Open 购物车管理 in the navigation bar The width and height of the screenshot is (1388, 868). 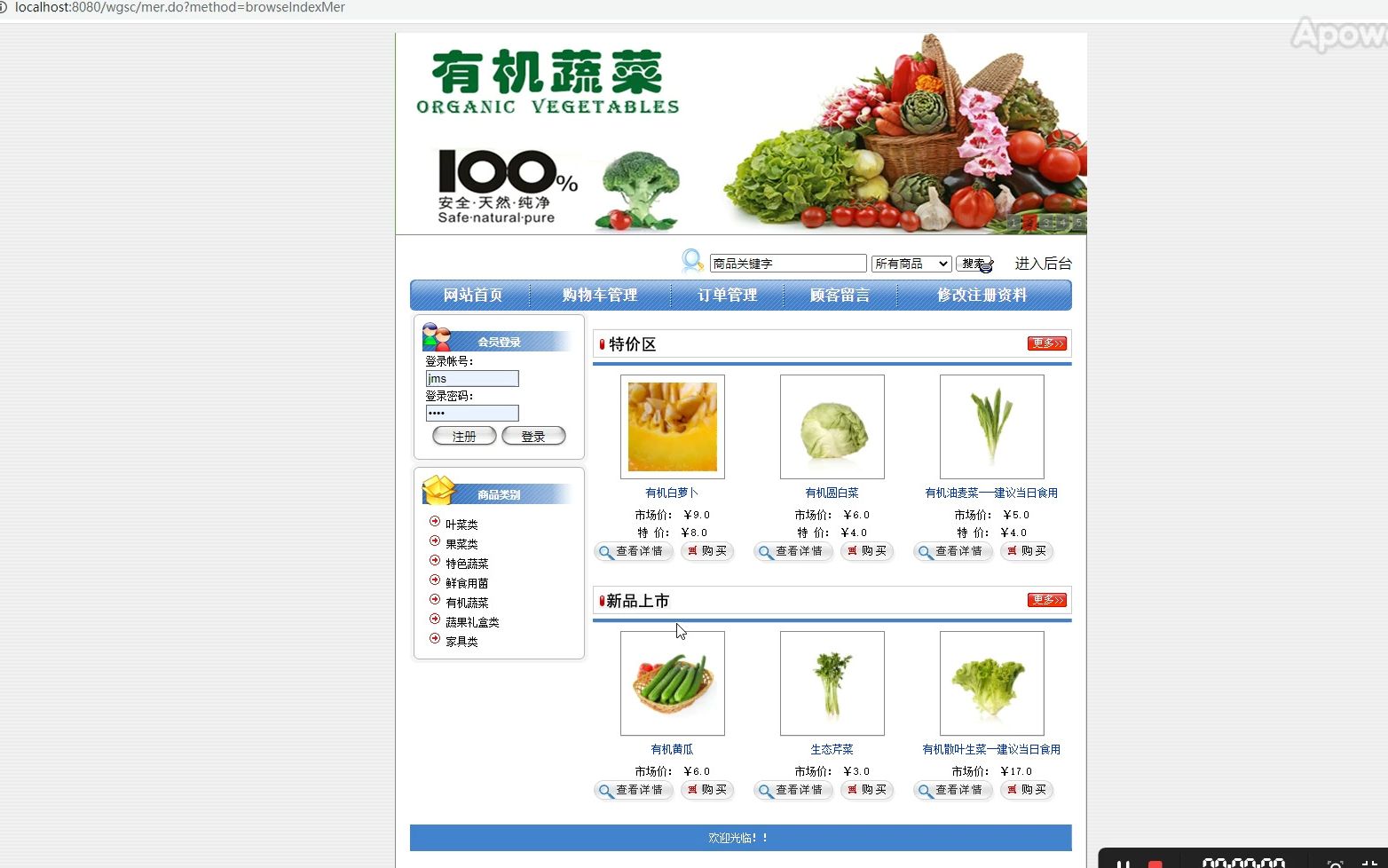click(600, 296)
